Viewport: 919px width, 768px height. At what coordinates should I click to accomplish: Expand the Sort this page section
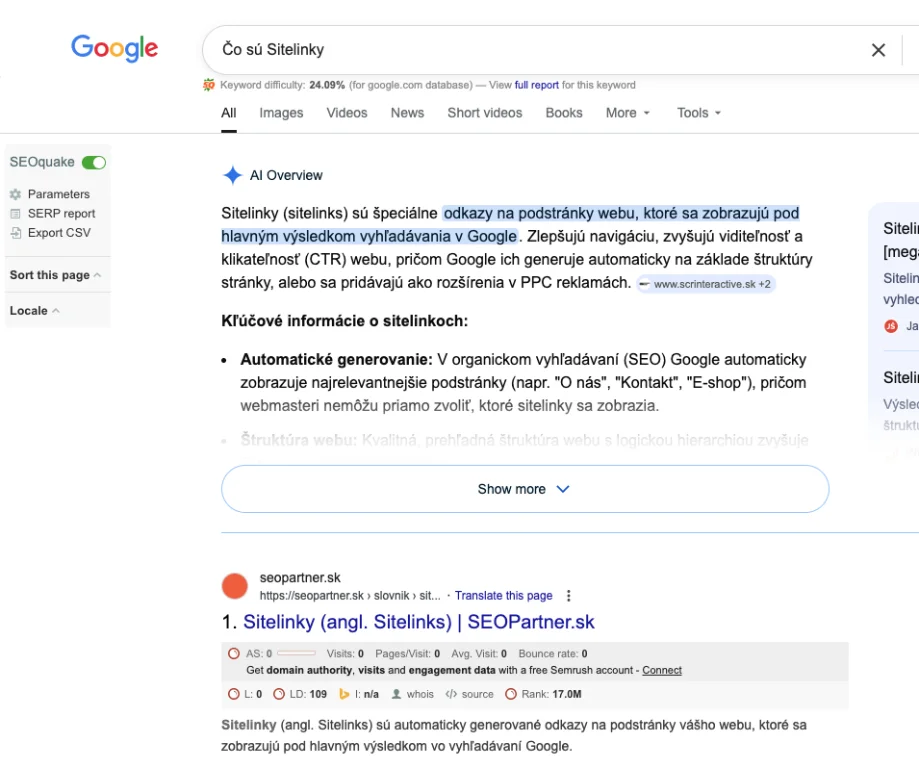55,275
